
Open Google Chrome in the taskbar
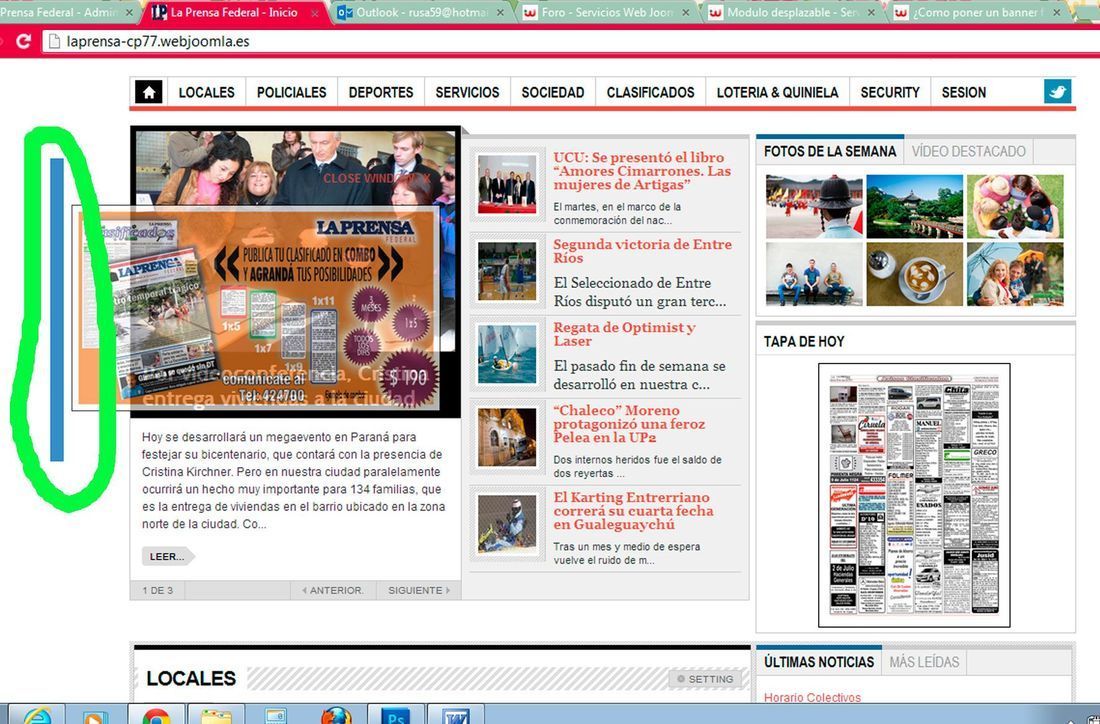[x=156, y=715]
